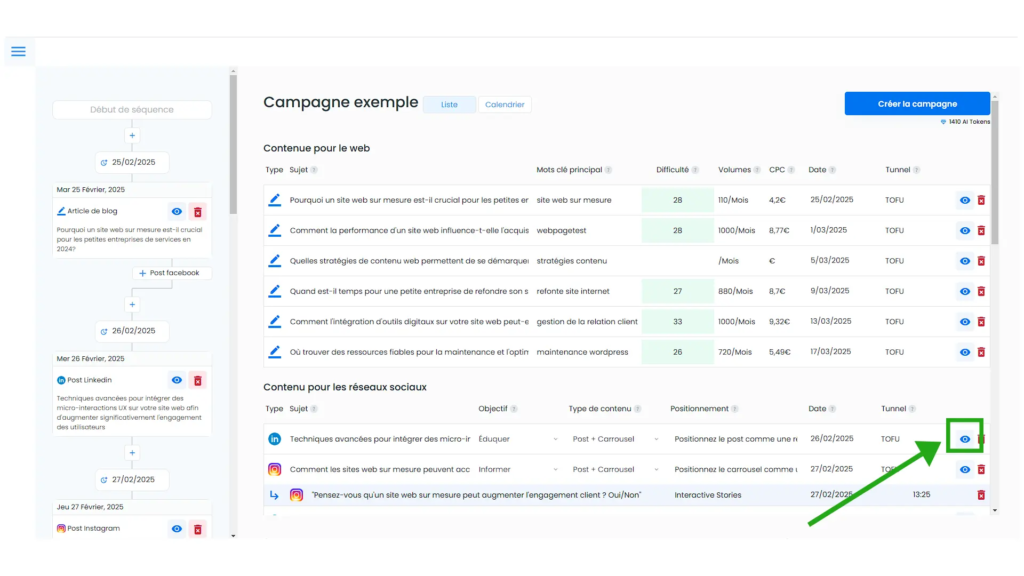Click the Créer la campagne button

(917, 104)
